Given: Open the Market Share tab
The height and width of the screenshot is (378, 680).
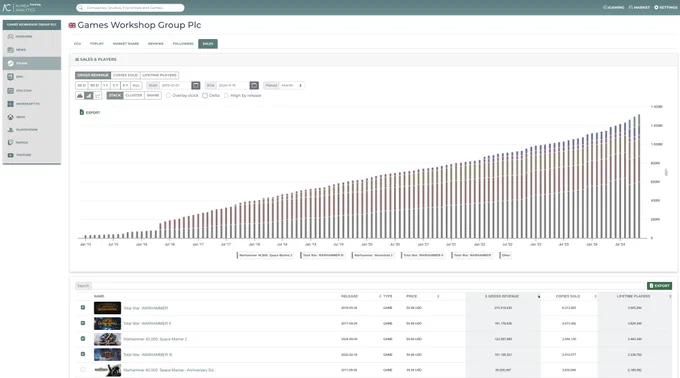Looking at the screenshot, I should pos(126,44).
